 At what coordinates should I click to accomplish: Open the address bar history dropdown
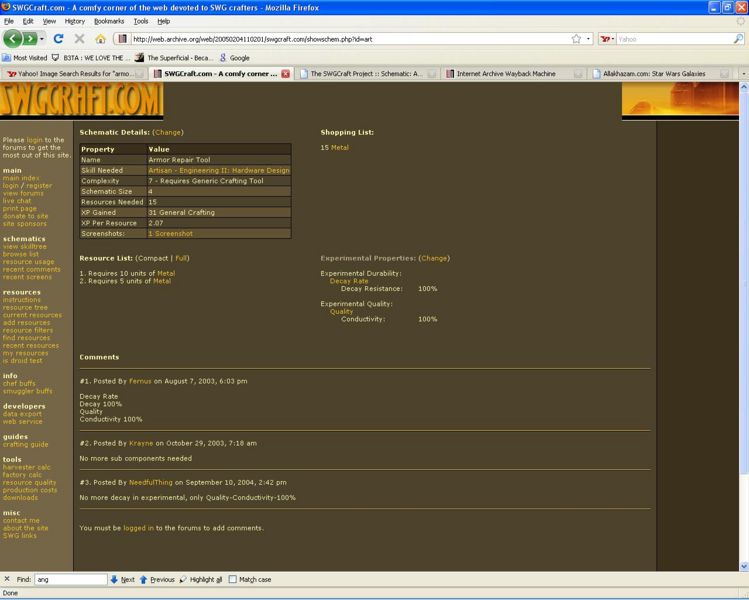pos(589,39)
